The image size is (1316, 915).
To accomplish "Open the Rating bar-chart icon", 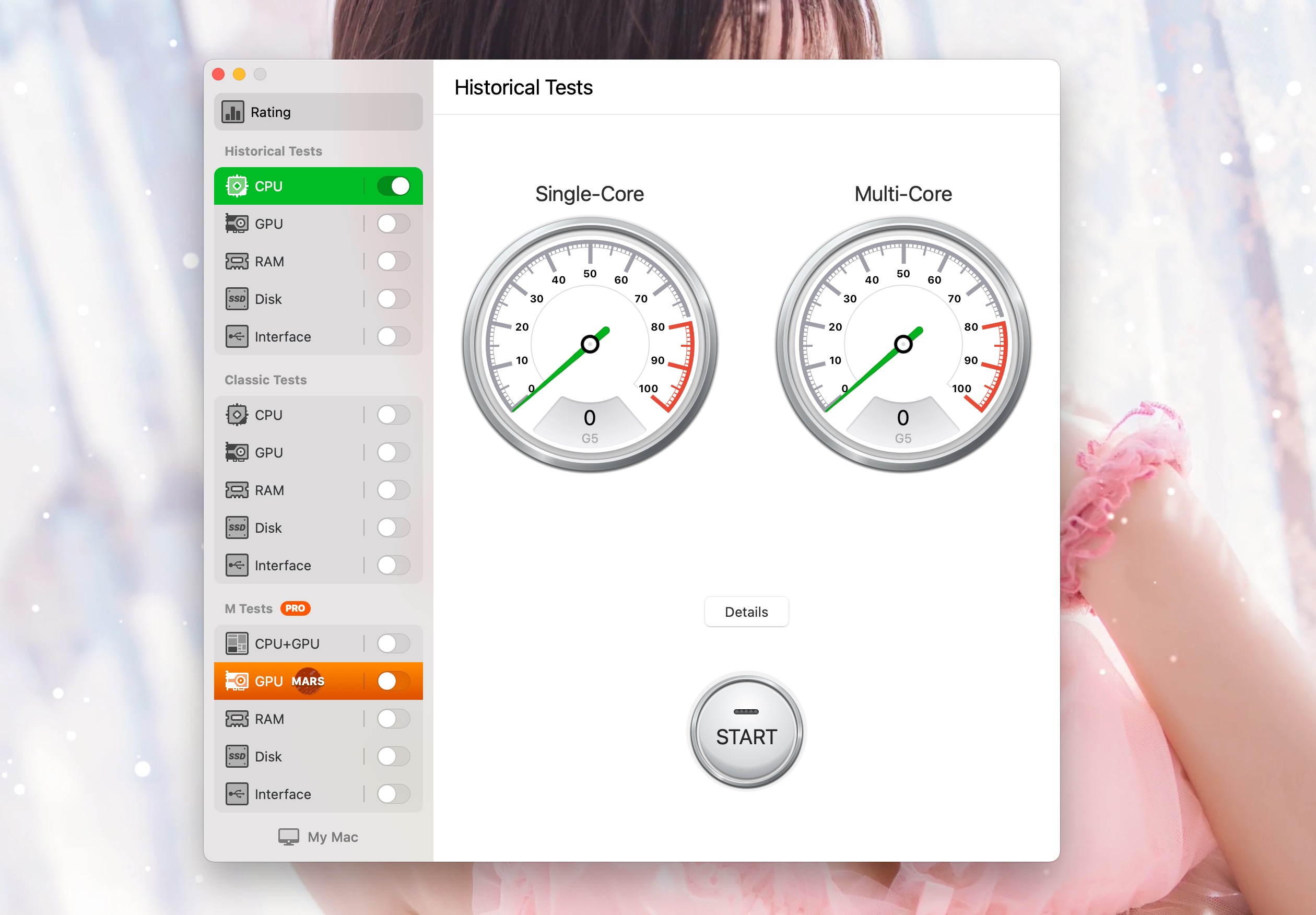I will click(233, 112).
